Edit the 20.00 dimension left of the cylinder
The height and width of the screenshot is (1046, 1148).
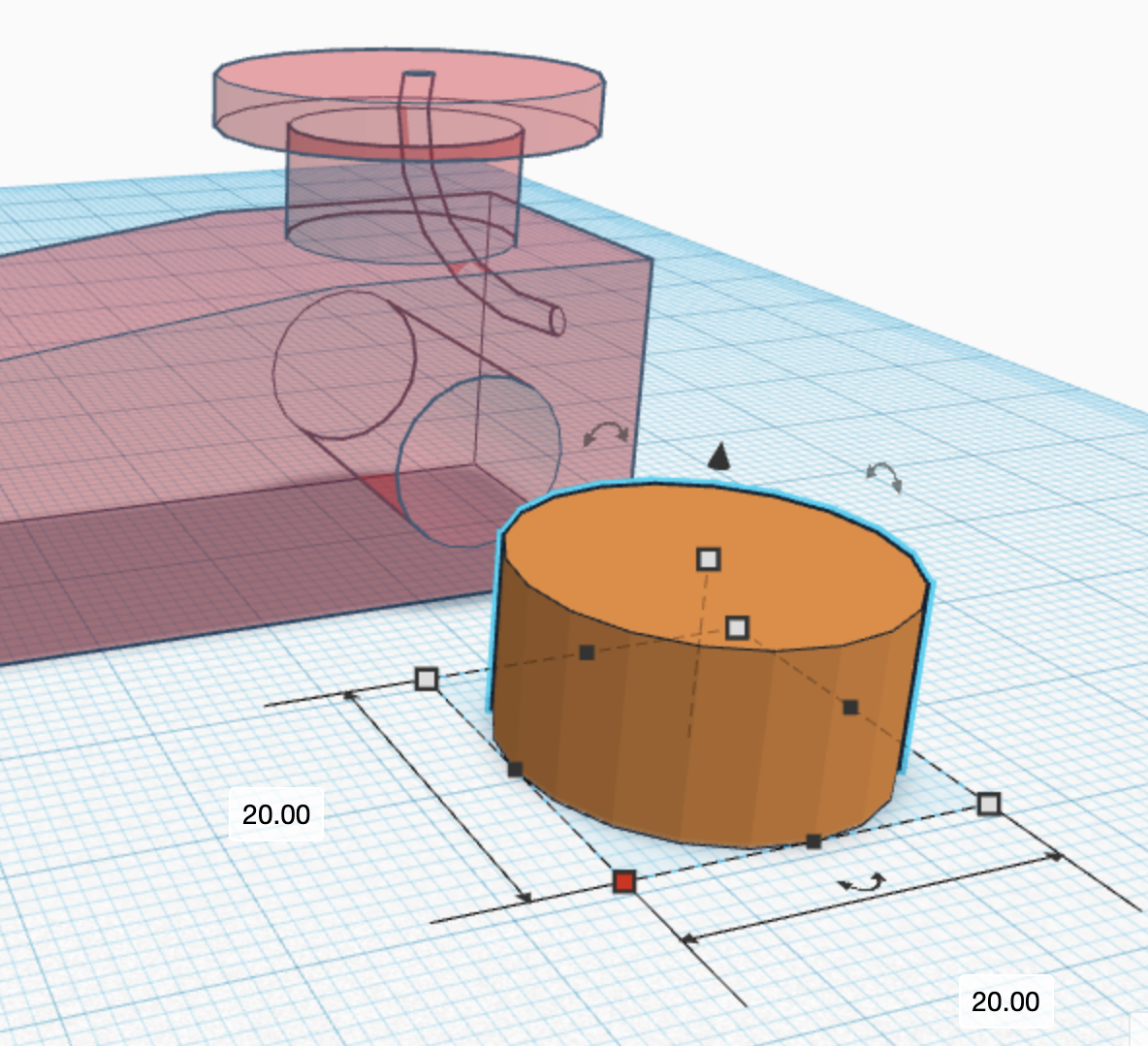276,814
